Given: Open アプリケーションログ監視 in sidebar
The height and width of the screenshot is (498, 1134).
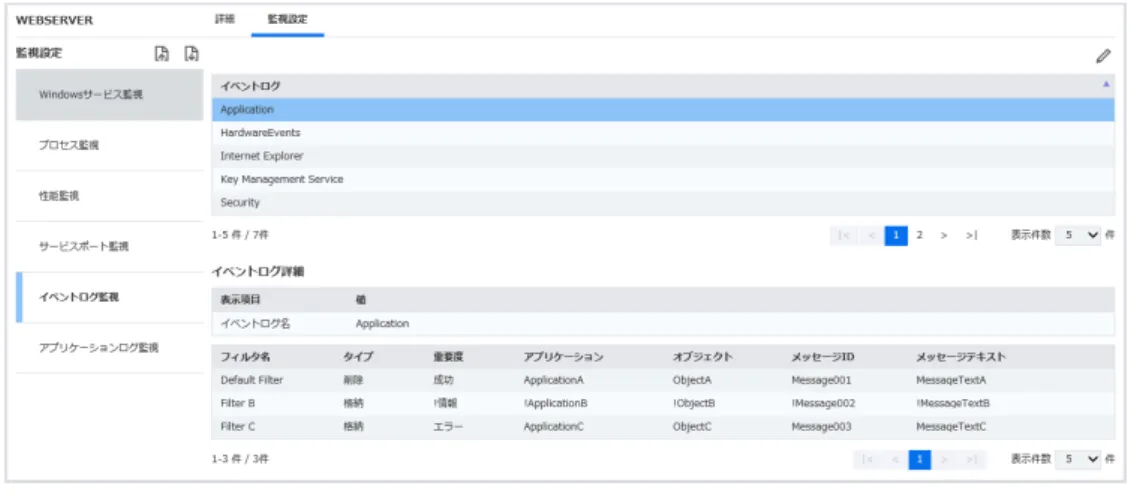Looking at the screenshot, I should [x=109, y=348].
